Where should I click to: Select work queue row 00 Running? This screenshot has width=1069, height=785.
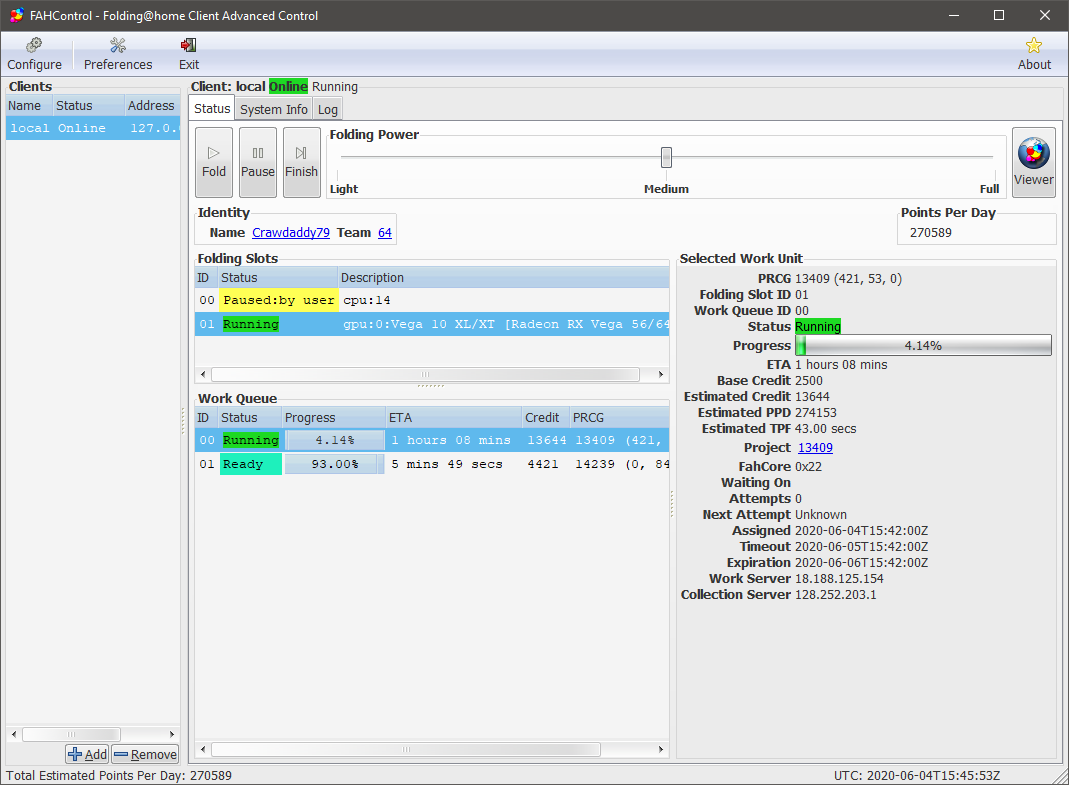click(432, 441)
